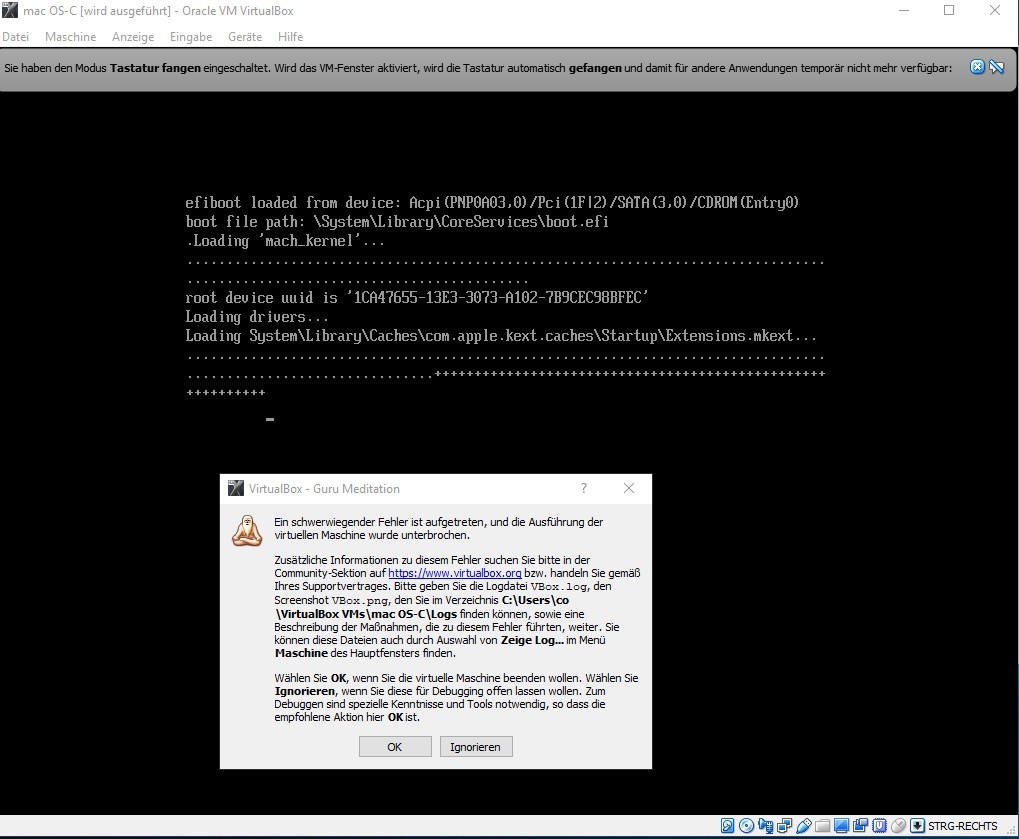Click the optical disc status icon
Viewport: 1019px width, 839px height.
point(746,825)
